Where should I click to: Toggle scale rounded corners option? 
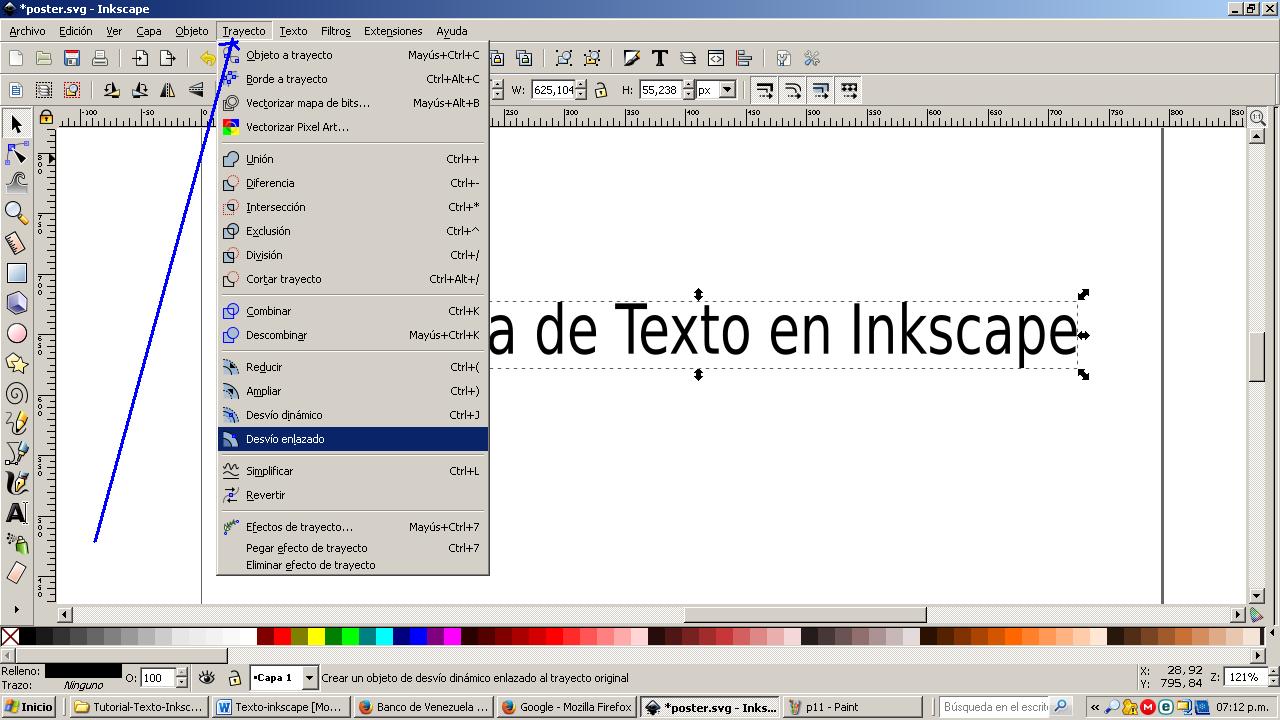coord(792,90)
